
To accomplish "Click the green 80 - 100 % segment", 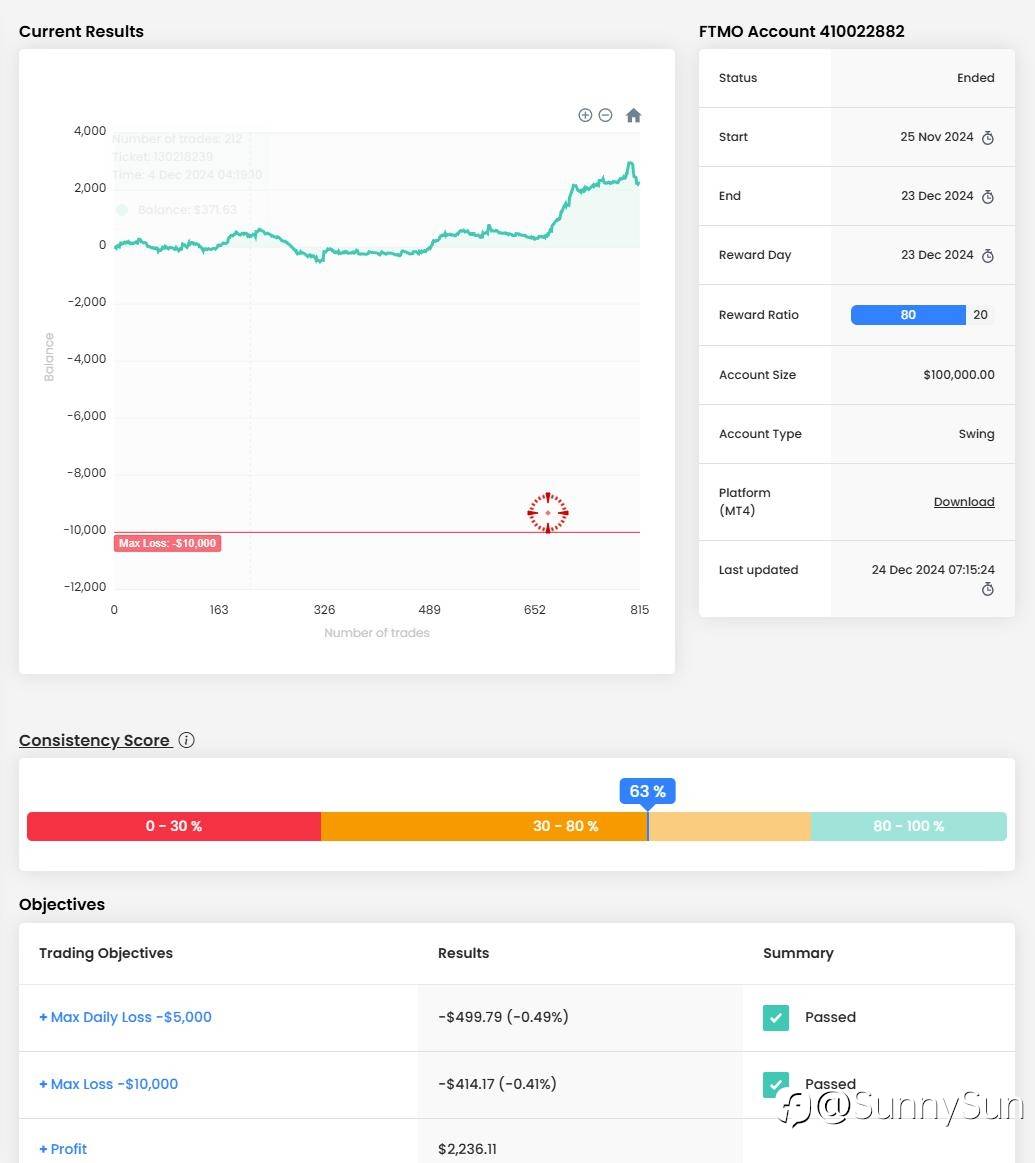I will 909,826.
